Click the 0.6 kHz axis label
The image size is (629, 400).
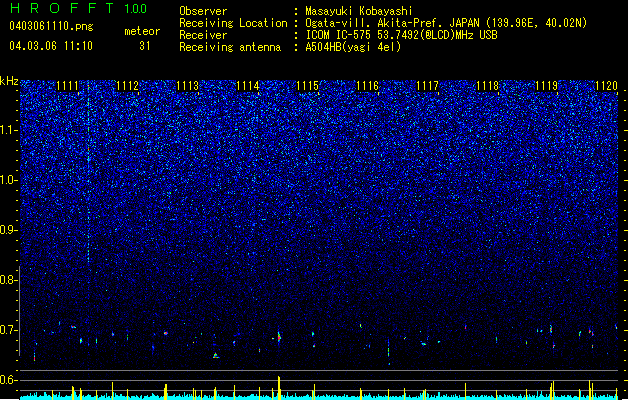click(x=8, y=380)
